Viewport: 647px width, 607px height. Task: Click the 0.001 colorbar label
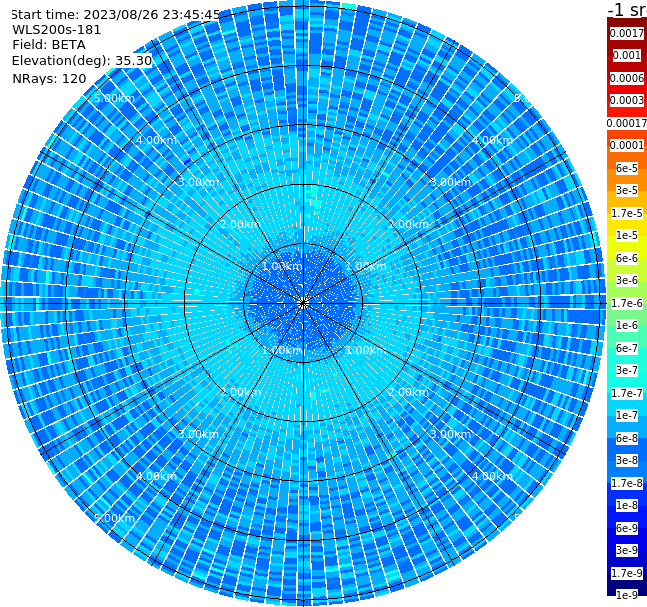[627, 55]
